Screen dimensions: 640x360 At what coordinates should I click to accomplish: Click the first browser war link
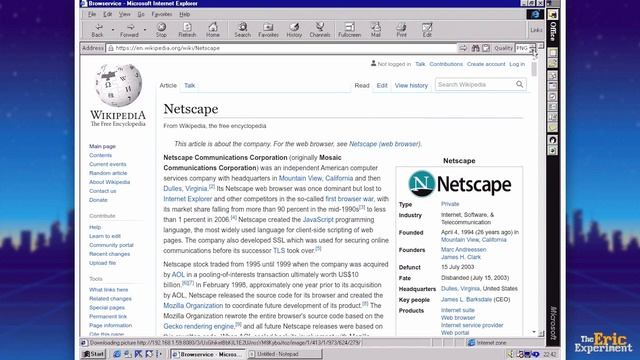[349, 199]
